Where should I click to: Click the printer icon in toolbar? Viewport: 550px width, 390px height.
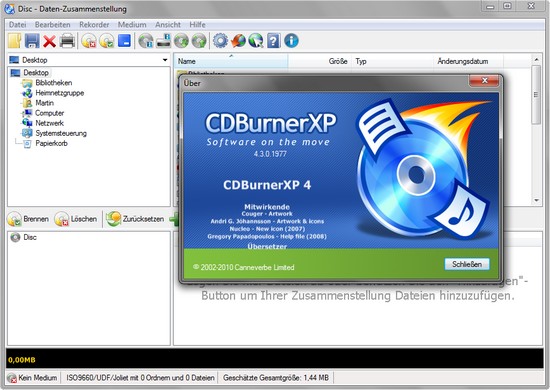[x=67, y=41]
